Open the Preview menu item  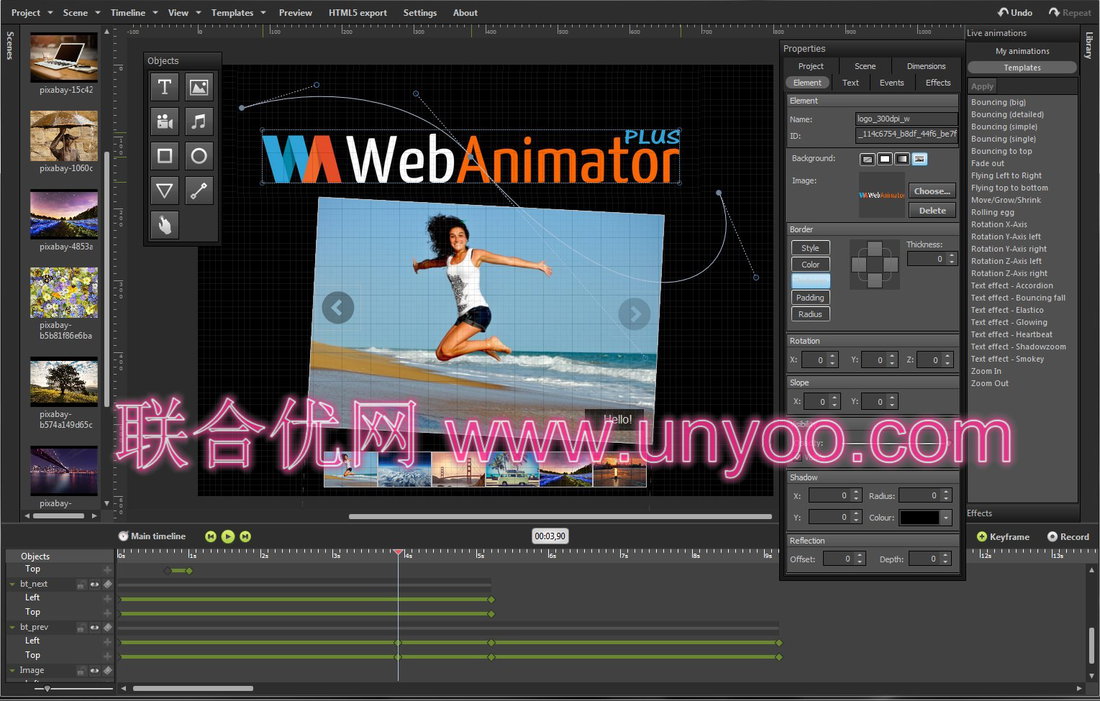point(295,13)
